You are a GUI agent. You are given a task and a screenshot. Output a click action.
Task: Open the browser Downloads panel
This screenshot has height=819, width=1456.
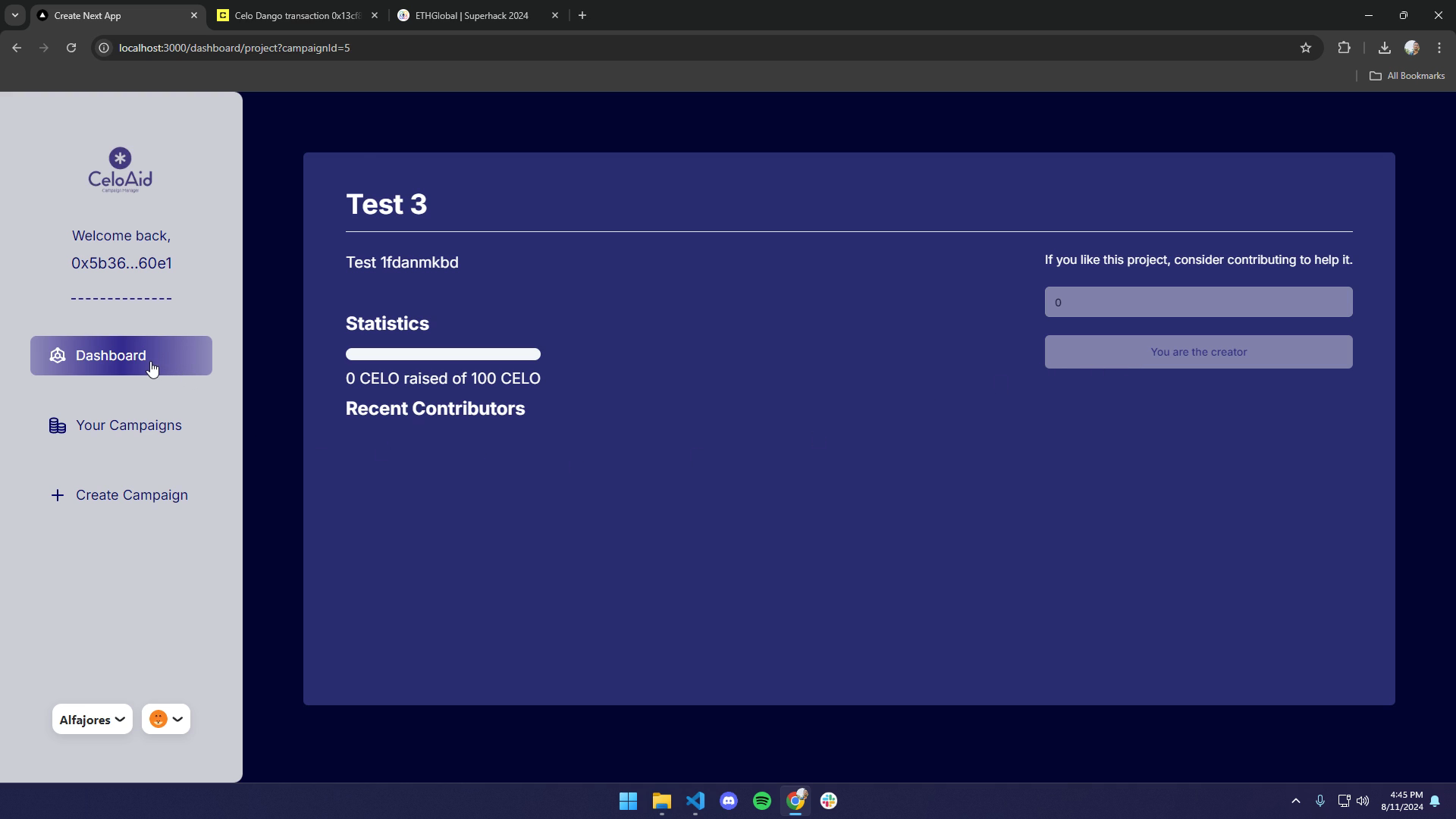pos(1385,48)
